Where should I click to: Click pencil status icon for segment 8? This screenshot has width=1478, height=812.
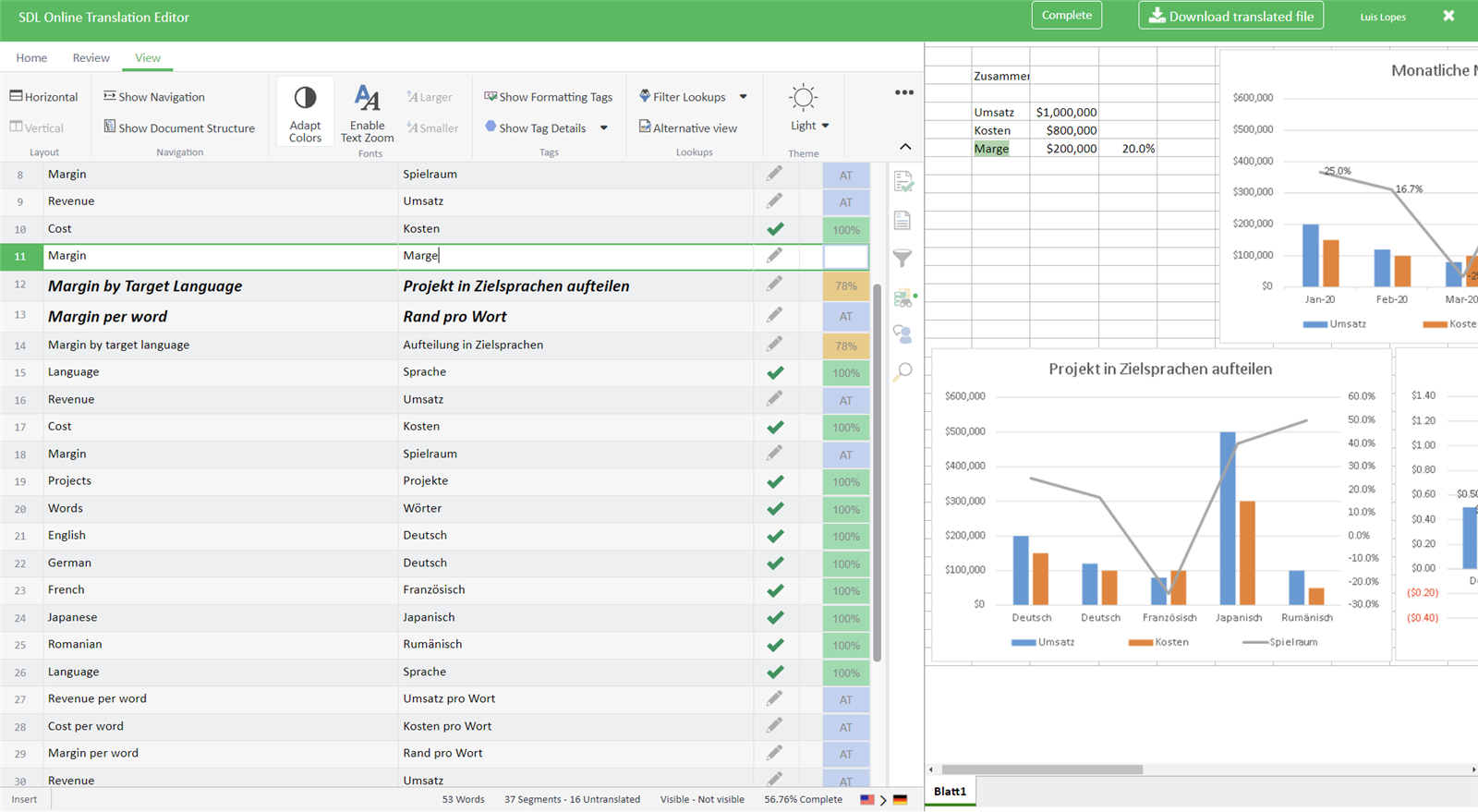click(774, 174)
